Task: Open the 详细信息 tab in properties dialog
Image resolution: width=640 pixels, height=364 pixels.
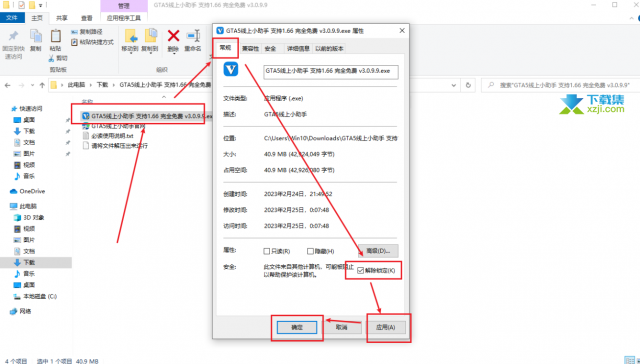Action: (298, 49)
